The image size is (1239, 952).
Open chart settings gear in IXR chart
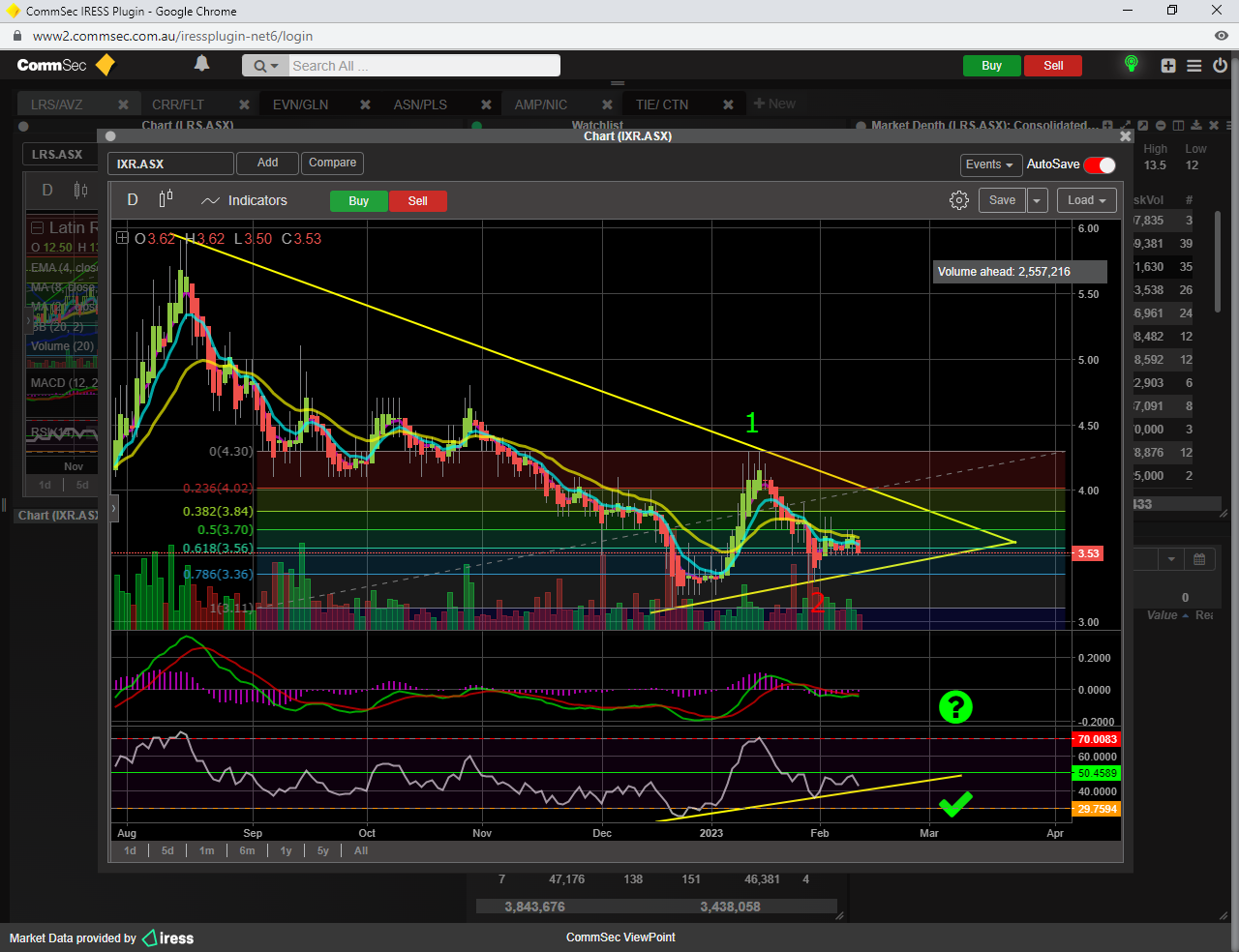pyautogui.click(x=959, y=200)
